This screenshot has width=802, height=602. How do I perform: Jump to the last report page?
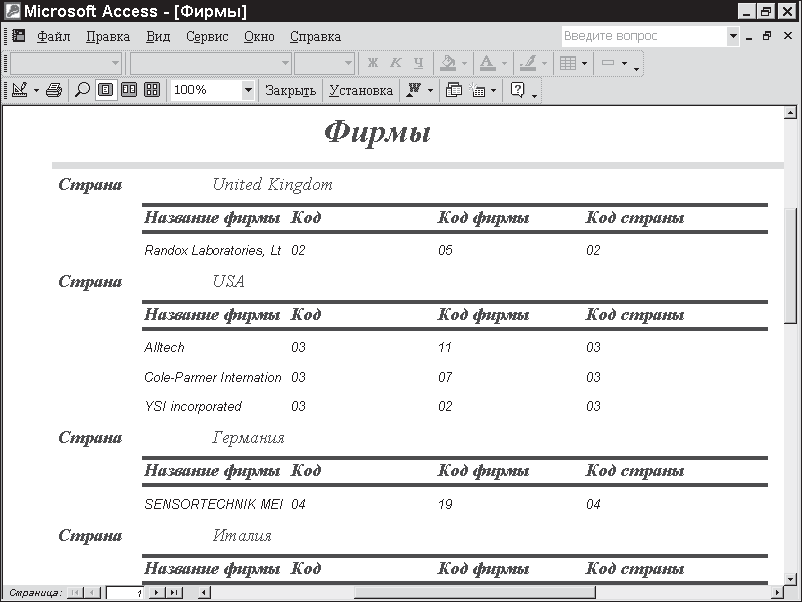(174, 593)
